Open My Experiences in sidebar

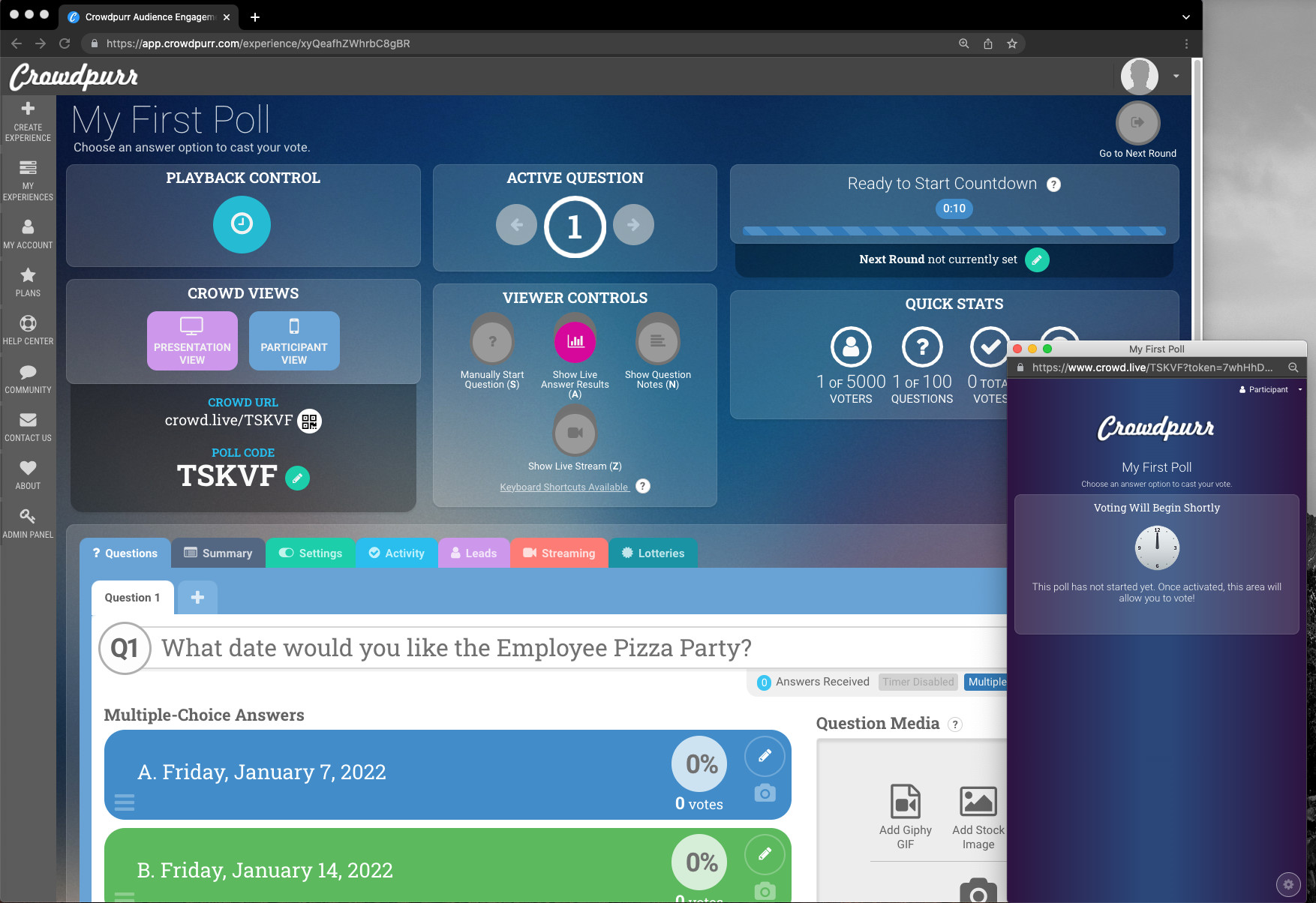28,181
